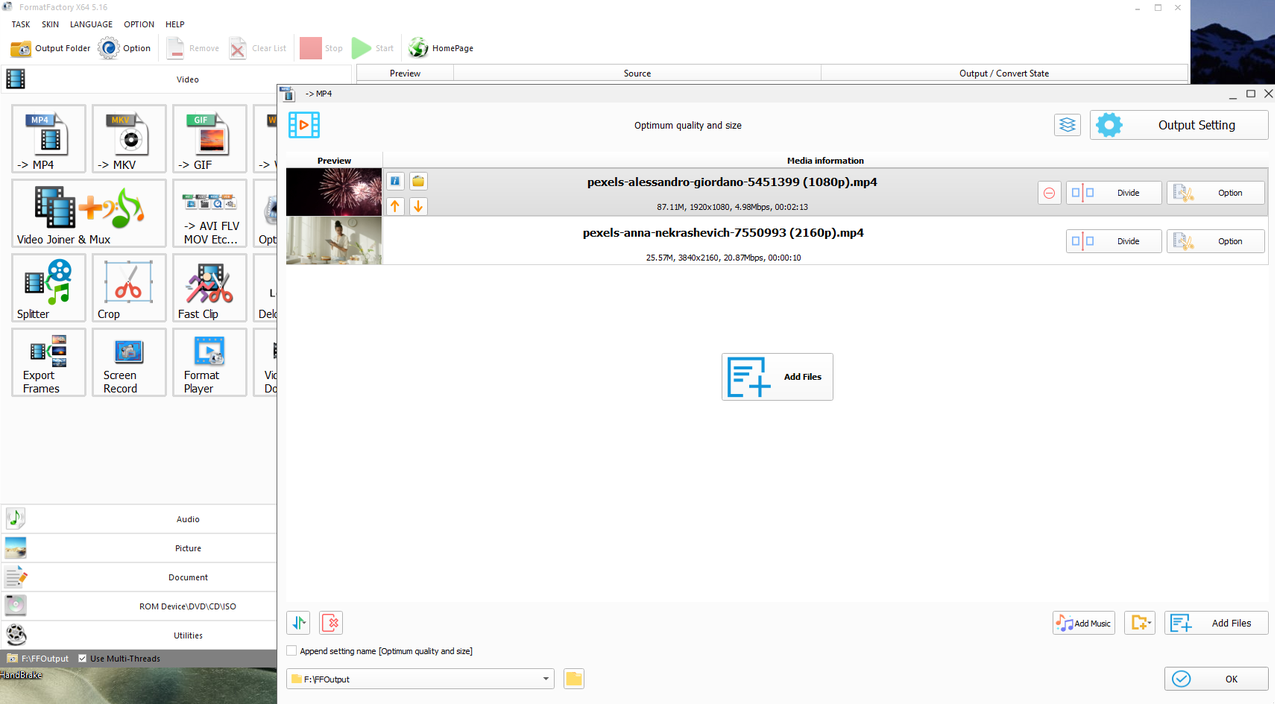Expand the Audio category
Image resolution: width=1275 pixels, height=704 pixels.
point(139,519)
